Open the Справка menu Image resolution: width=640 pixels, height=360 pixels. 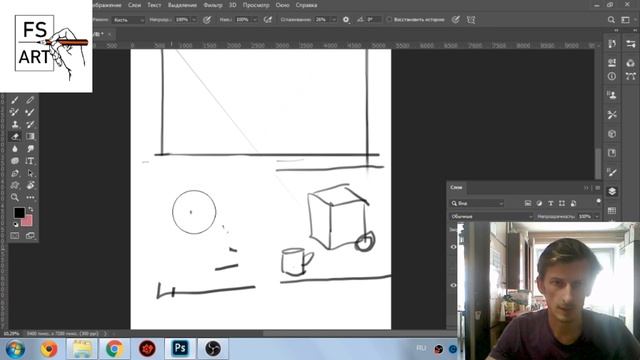(307, 5)
